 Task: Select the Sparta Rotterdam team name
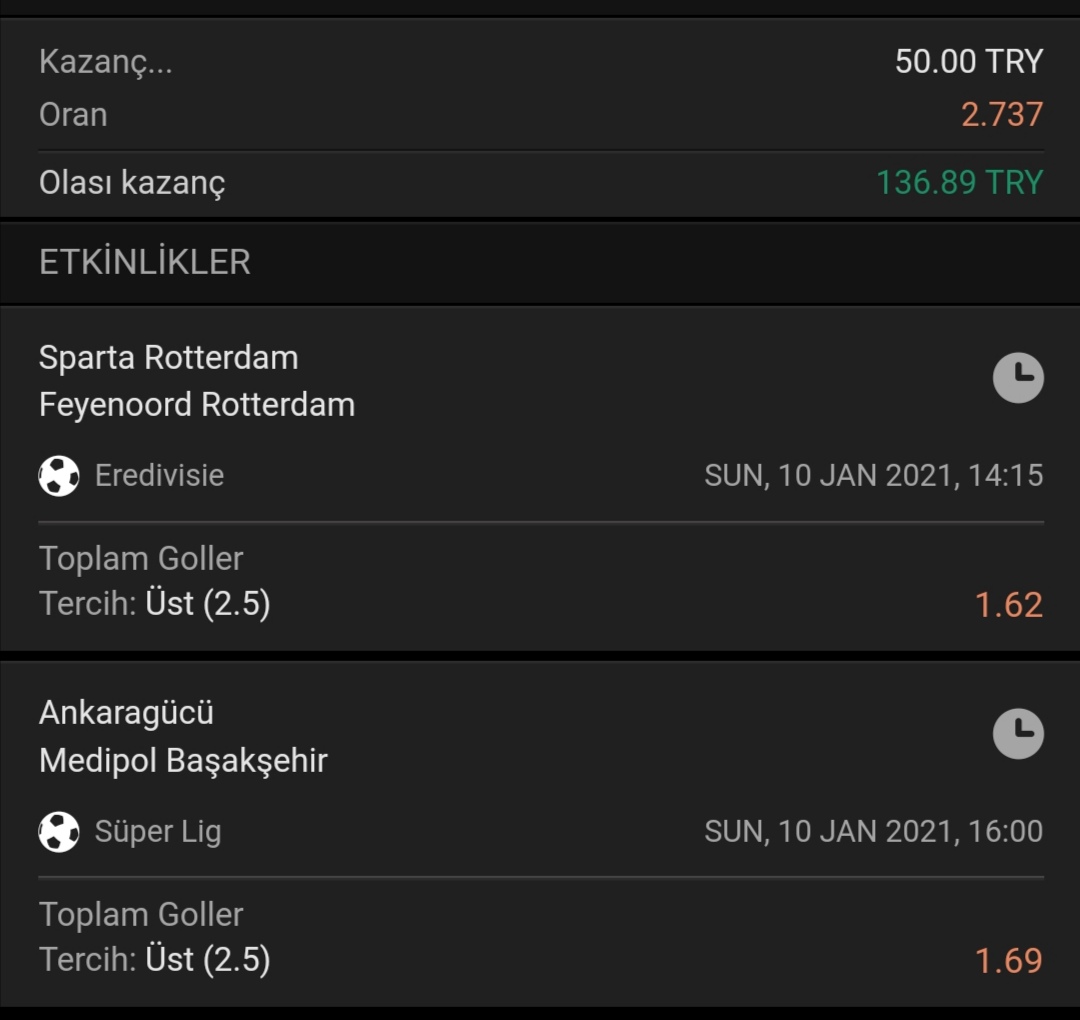169,358
